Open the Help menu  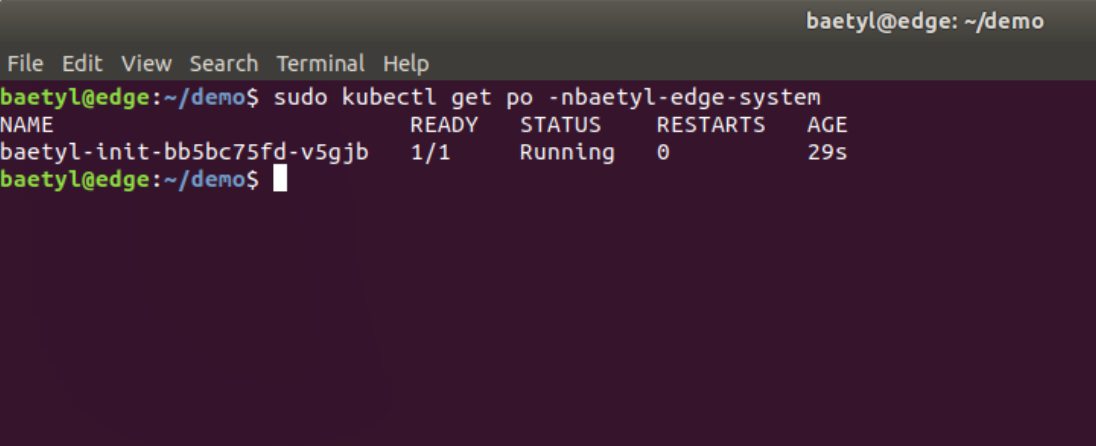405,64
